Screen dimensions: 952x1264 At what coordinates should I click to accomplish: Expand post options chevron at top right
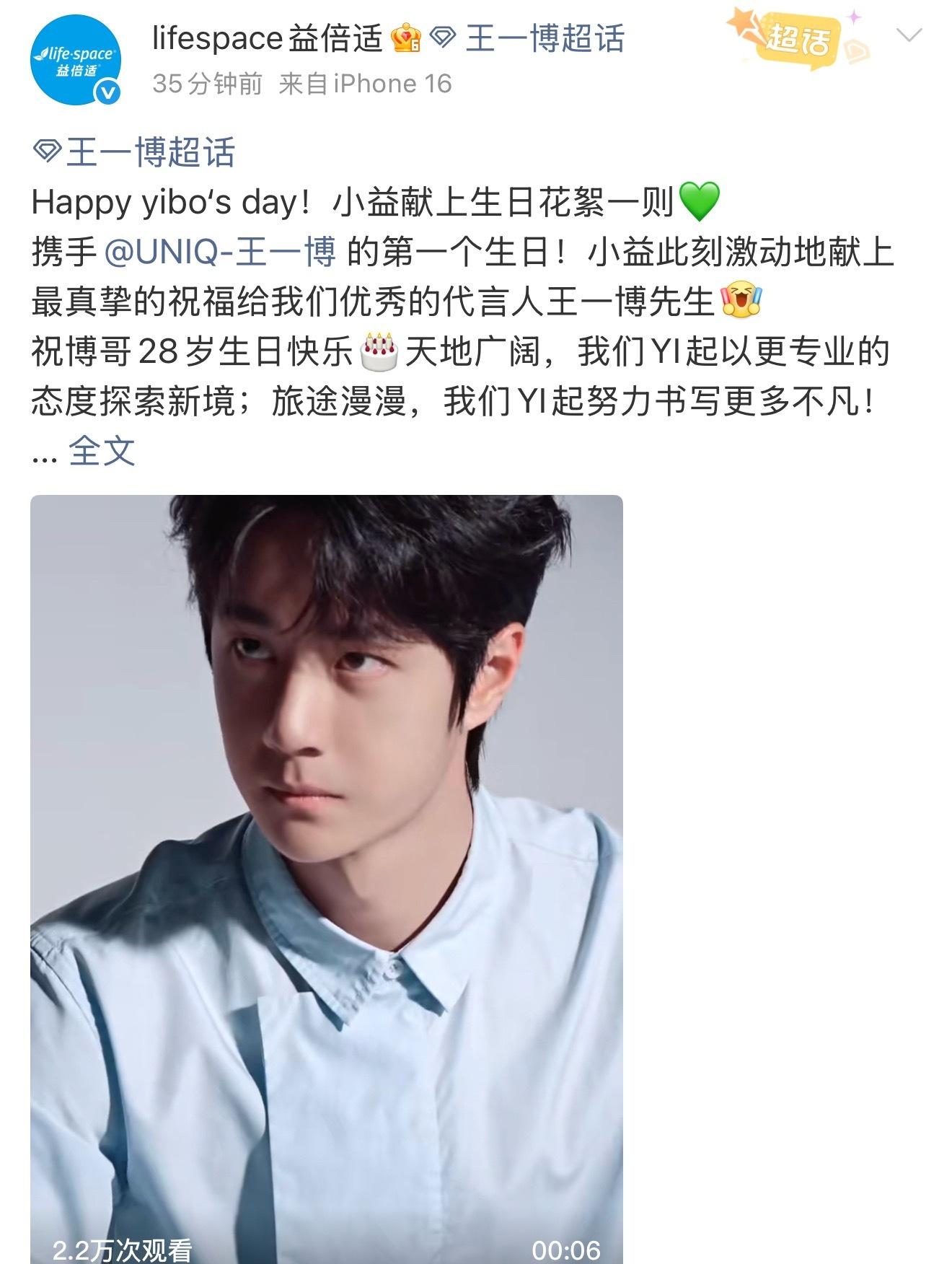point(909,35)
